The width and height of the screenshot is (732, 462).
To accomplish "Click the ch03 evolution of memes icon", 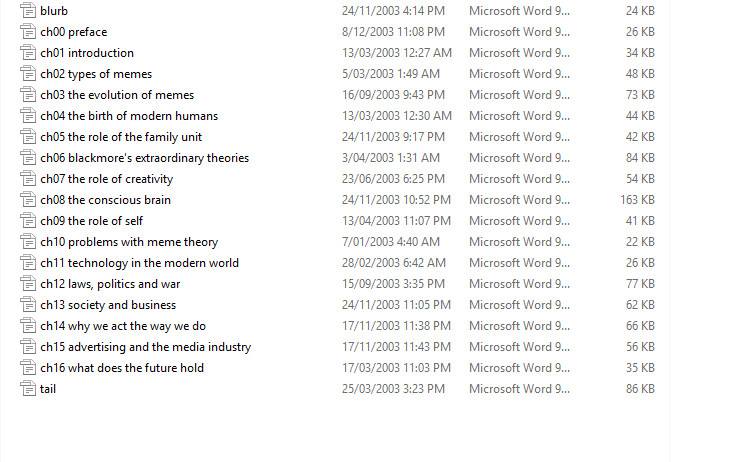I will (27, 95).
